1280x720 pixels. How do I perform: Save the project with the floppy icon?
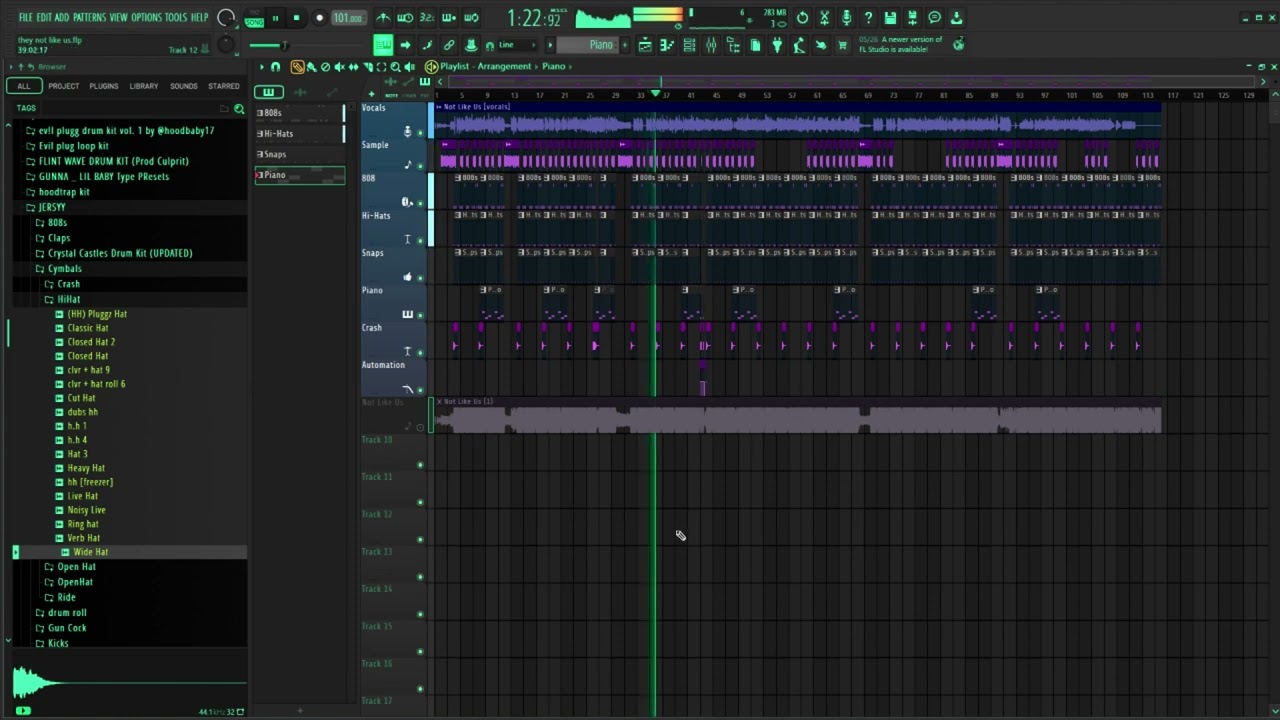889,18
